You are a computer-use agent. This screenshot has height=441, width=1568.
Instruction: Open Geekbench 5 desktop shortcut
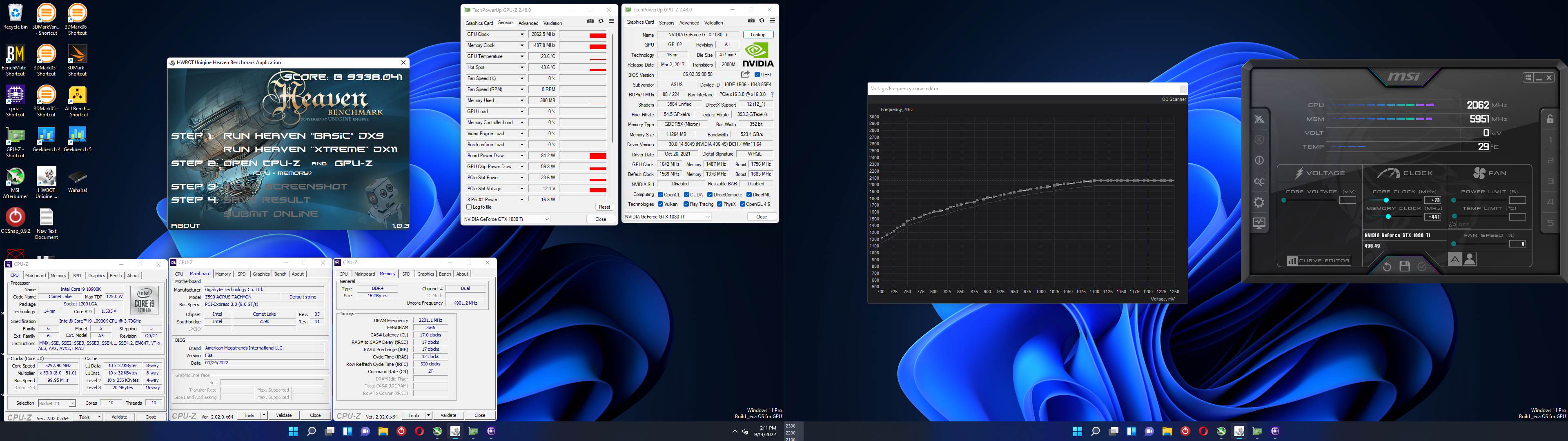77,140
